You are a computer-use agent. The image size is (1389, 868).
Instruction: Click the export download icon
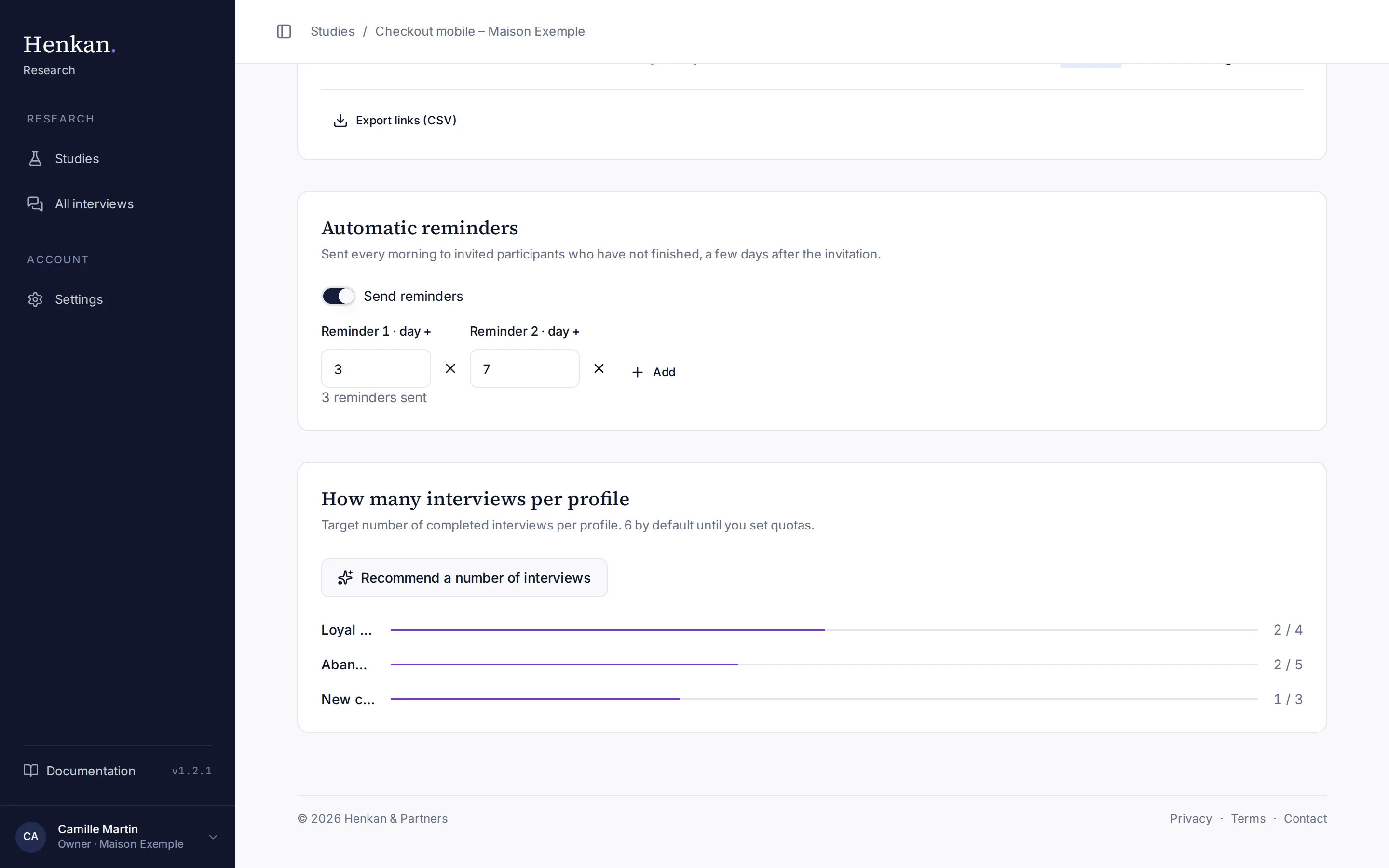pos(340,121)
